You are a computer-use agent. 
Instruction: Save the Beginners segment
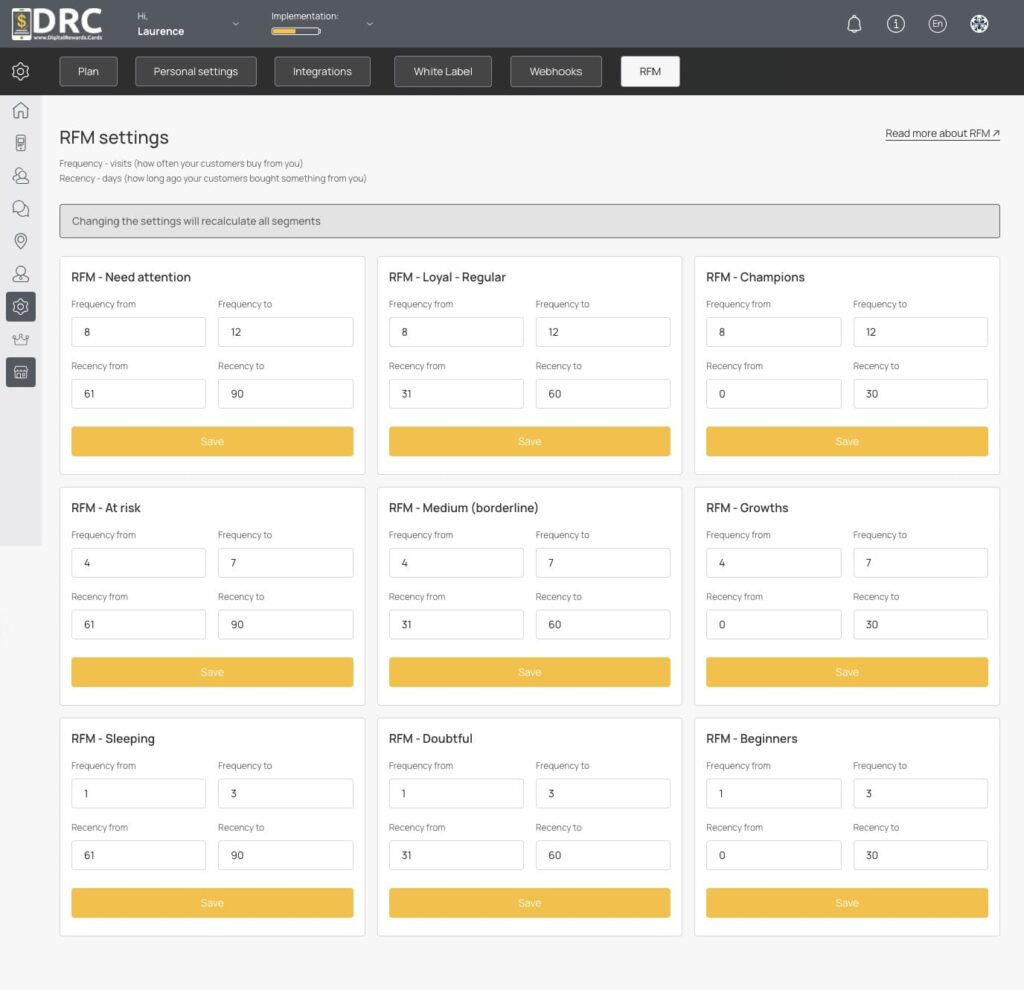[x=847, y=902]
